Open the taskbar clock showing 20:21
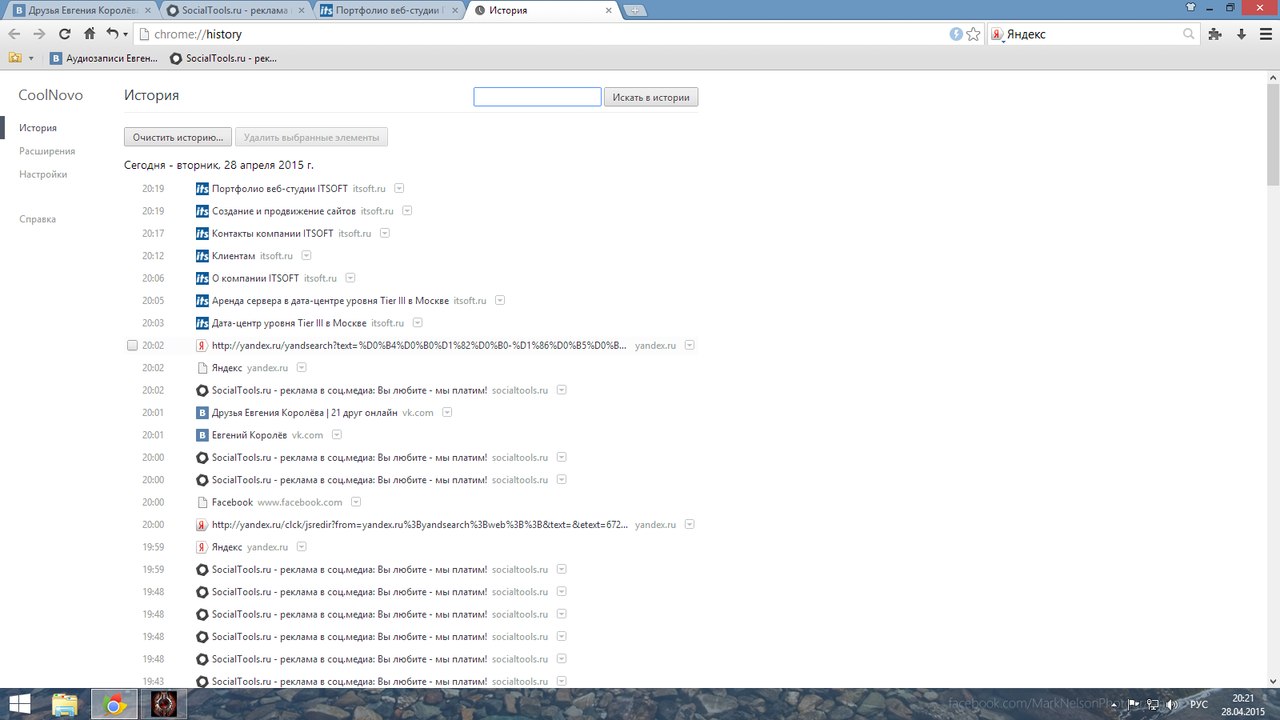This screenshot has width=1280, height=720. click(x=1243, y=704)
